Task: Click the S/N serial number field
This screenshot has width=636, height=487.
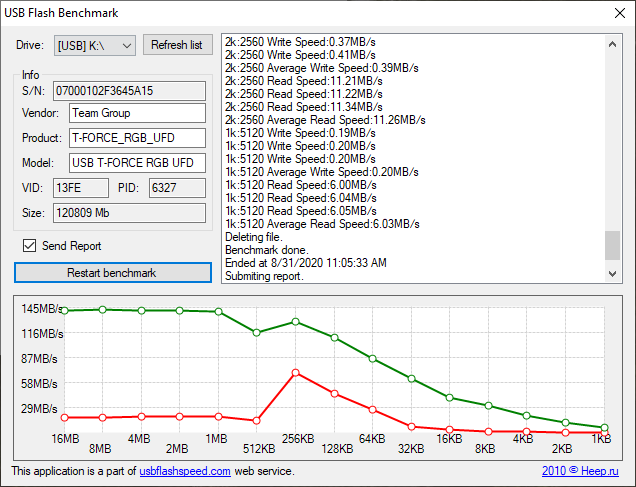Action: click(x=129, y=91)
